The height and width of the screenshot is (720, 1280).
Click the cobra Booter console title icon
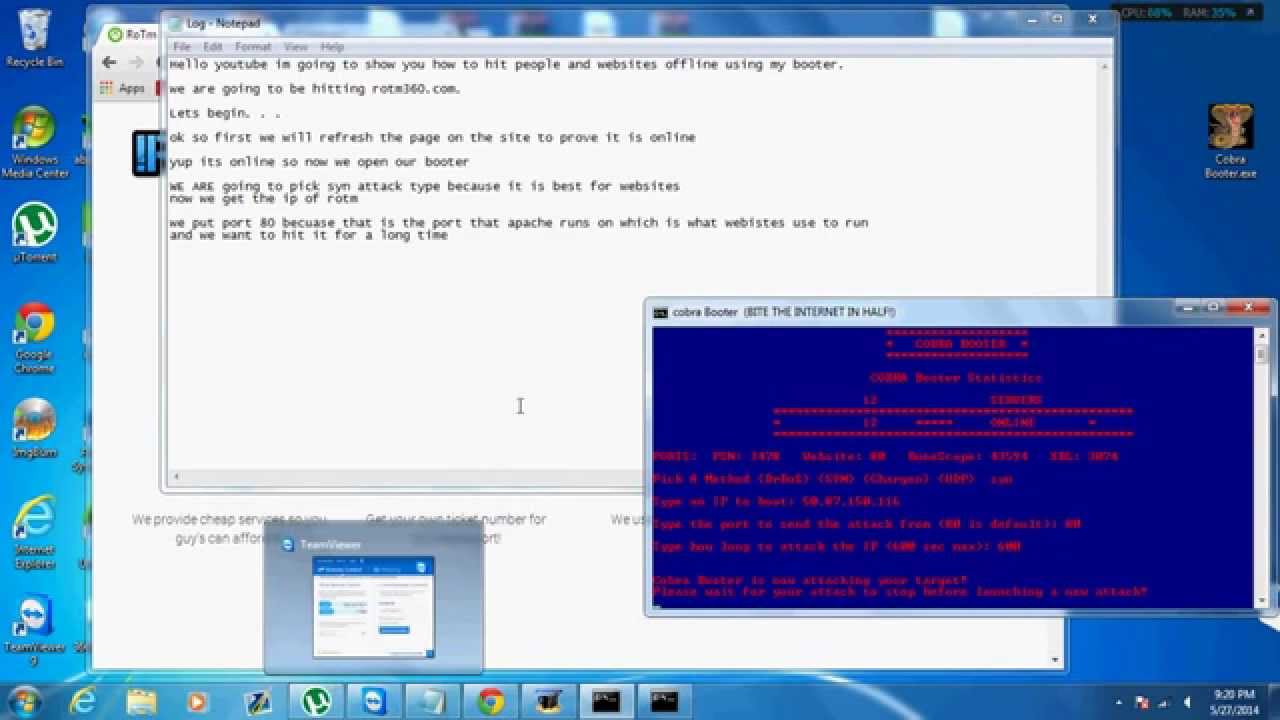660,312
